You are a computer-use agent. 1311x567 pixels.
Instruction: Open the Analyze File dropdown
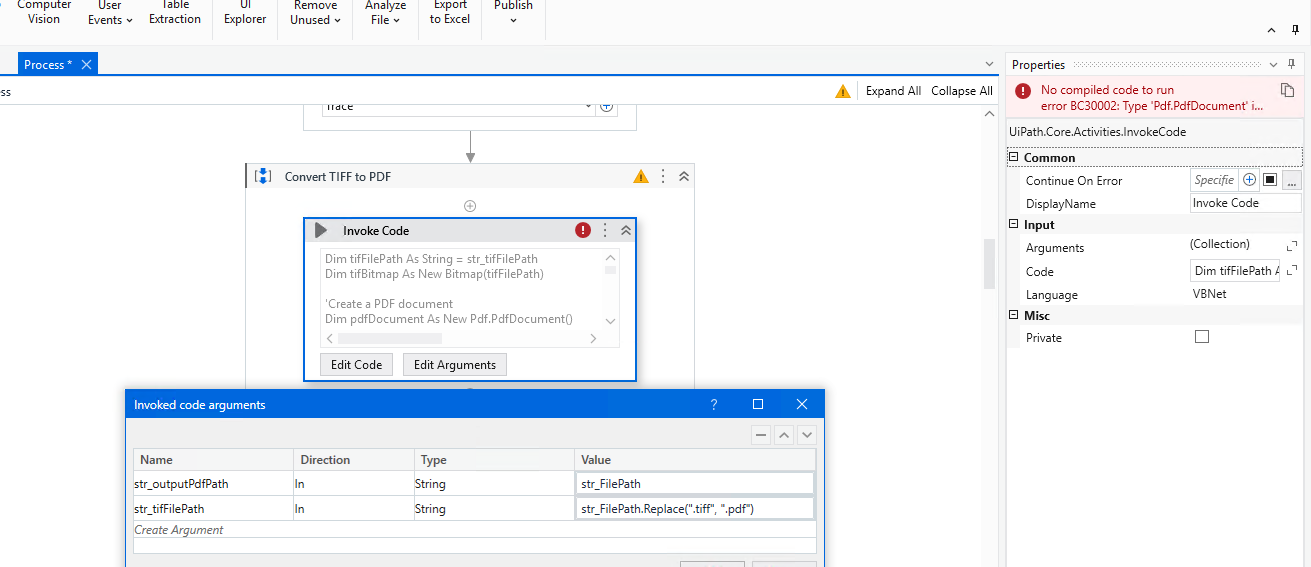pos(385,12)
